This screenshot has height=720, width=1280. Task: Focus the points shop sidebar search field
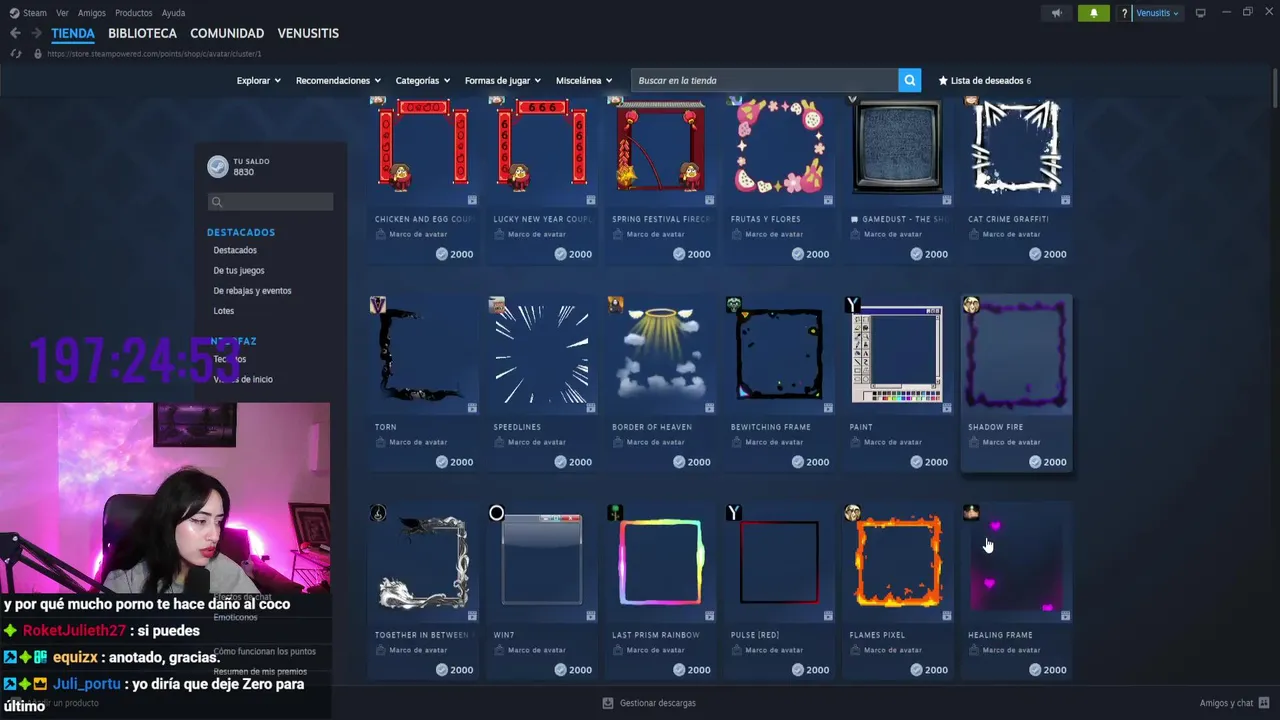[270, 202]
